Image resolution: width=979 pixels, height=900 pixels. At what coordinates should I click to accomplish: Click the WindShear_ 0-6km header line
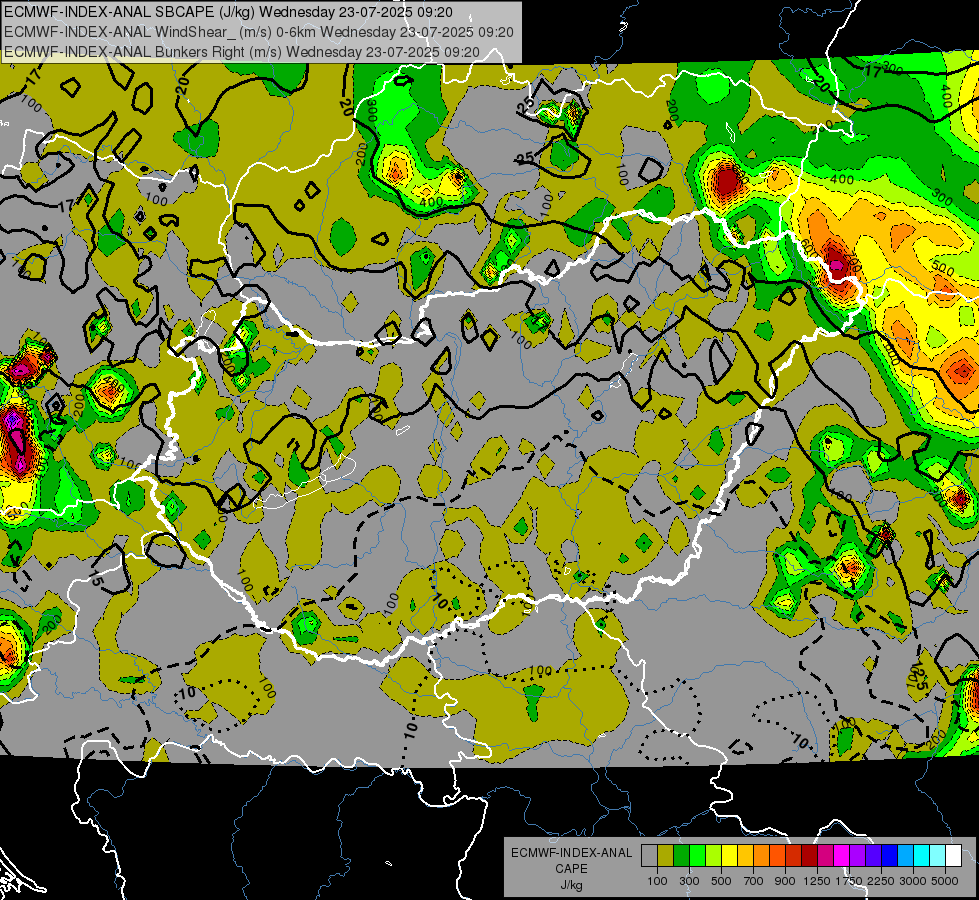(x=258, y=32)
